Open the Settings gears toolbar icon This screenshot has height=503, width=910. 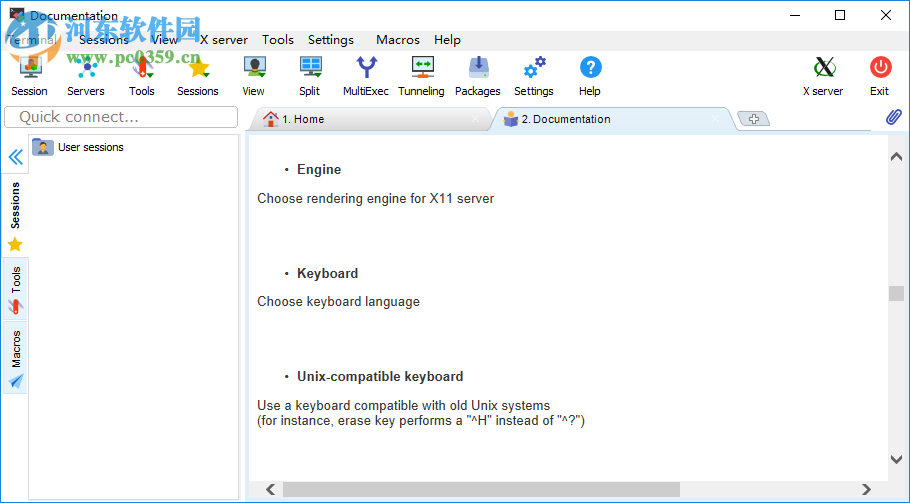coord(535,68)
